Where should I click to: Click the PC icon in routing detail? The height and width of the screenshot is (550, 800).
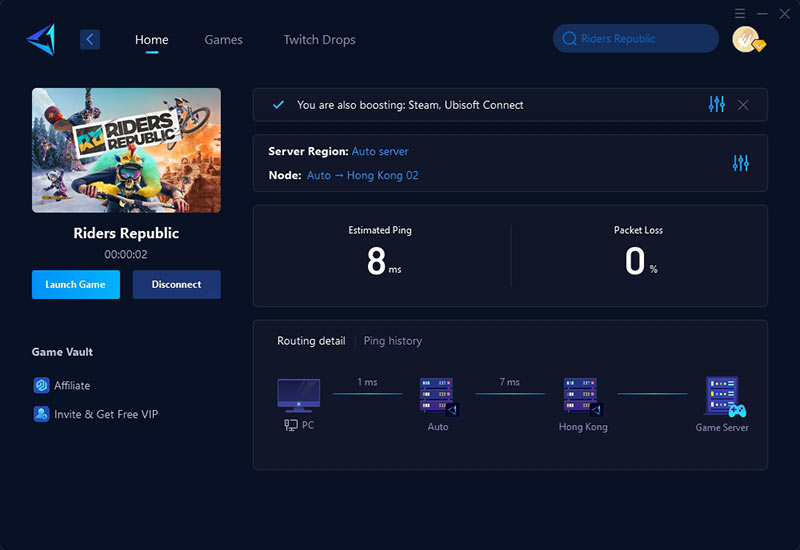point(298,394)
